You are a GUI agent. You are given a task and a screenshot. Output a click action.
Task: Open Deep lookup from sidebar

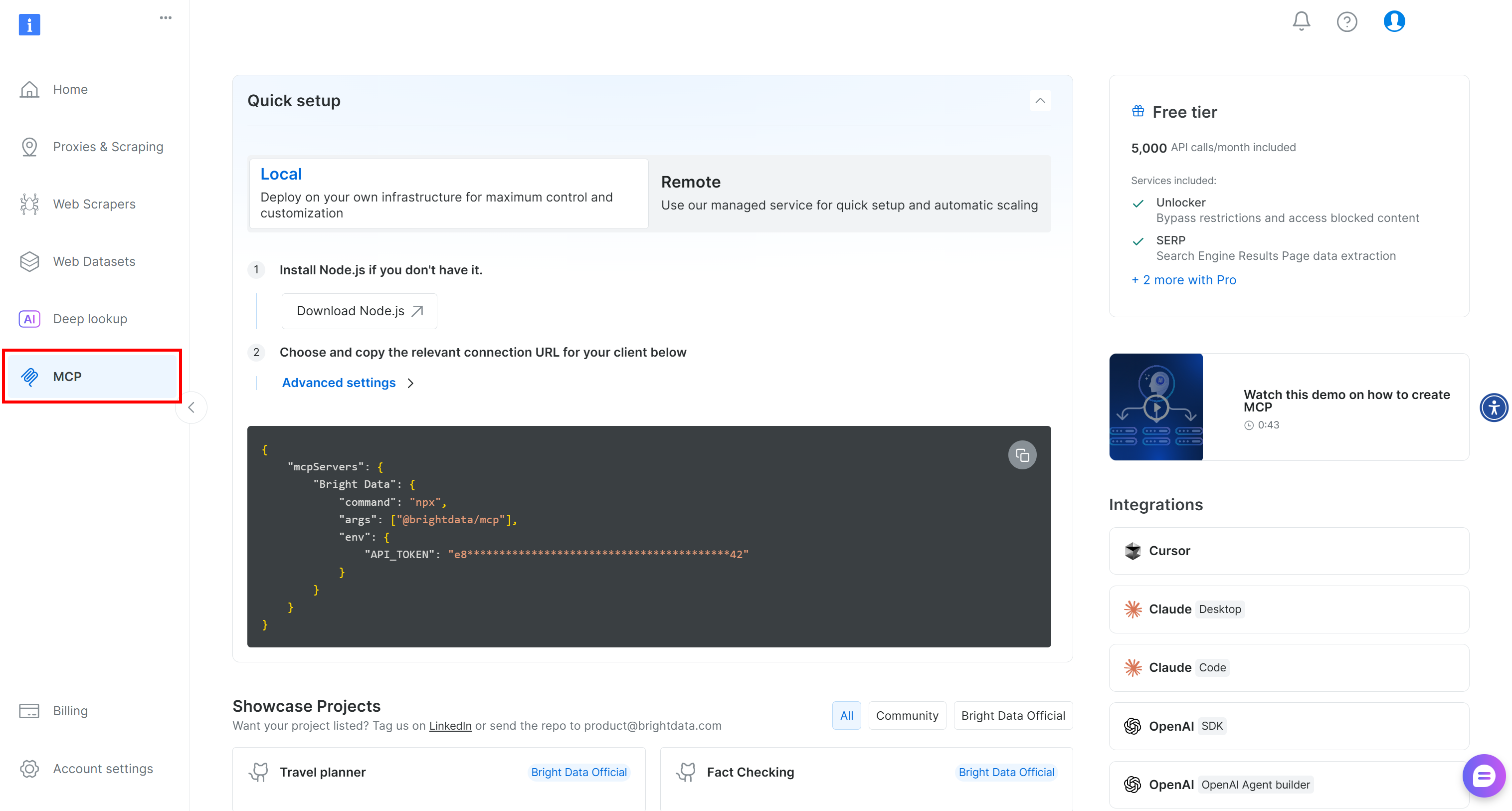click(90, 319)
